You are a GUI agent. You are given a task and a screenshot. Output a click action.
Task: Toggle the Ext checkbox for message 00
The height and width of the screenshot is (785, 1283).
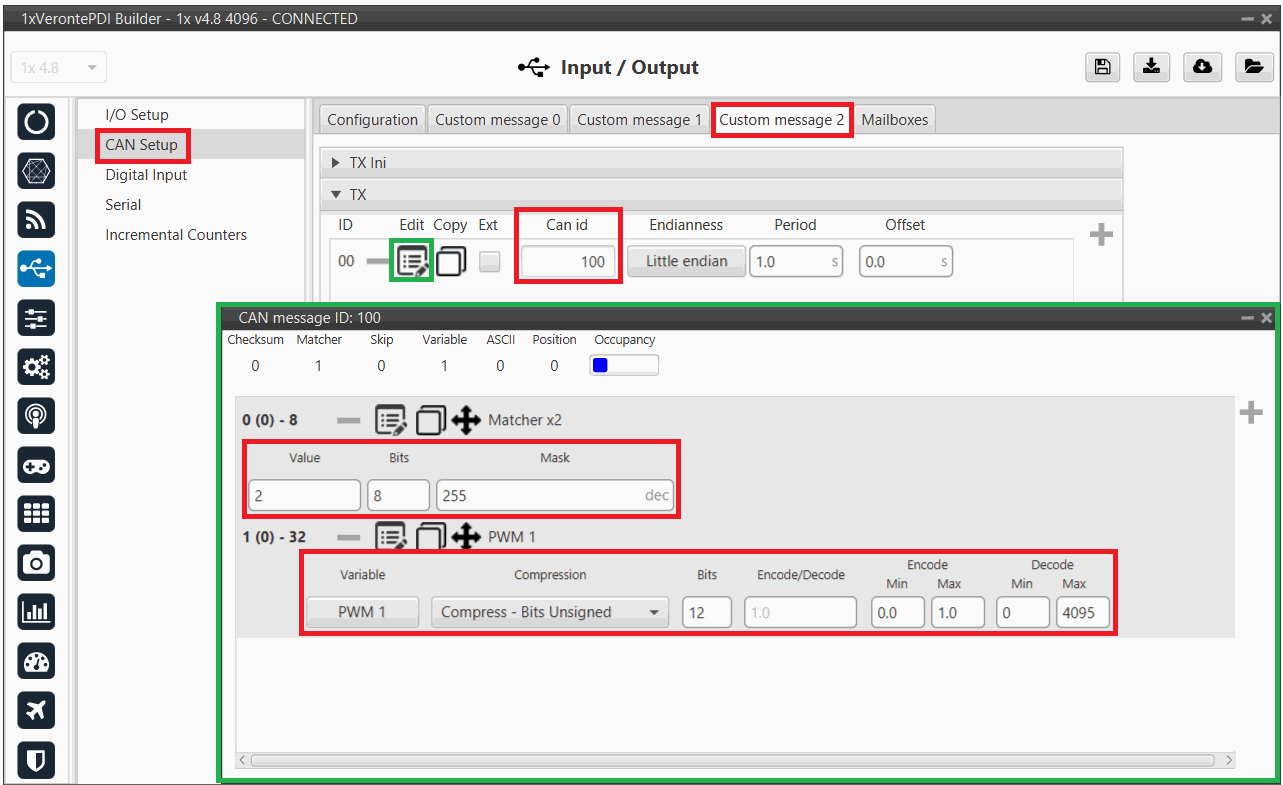[489, 262]
